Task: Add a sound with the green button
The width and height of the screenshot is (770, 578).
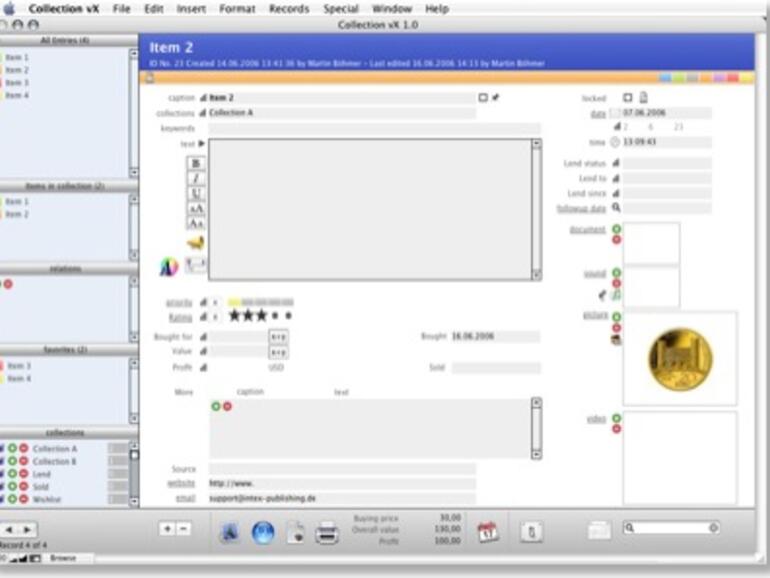Action: coord(616,273)
